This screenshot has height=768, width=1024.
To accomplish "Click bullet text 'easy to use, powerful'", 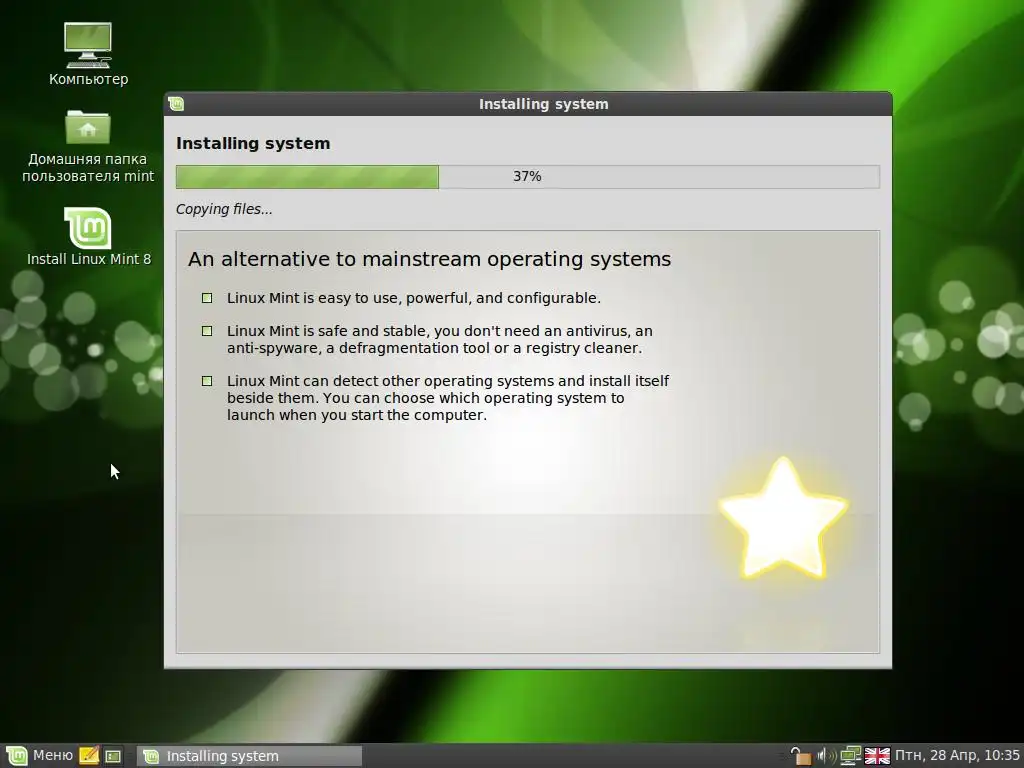I will pyautogui.click(x=413, y=298).
